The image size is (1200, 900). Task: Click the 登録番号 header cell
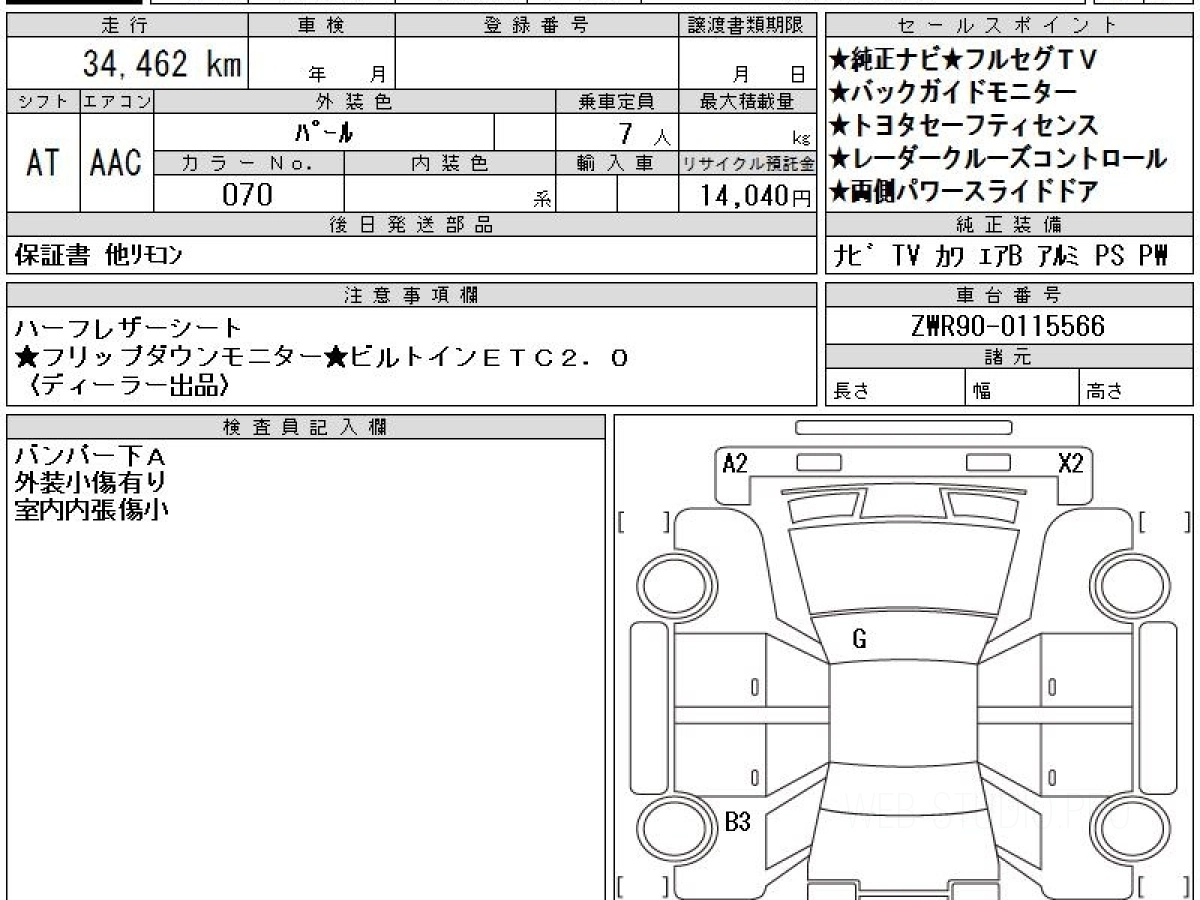coord(537,27)
